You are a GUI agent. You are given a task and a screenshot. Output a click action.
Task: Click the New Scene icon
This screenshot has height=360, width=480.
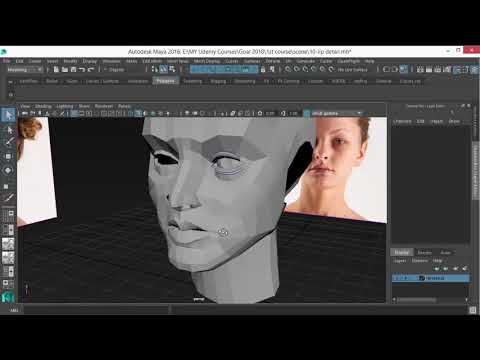tap(56, 69)
